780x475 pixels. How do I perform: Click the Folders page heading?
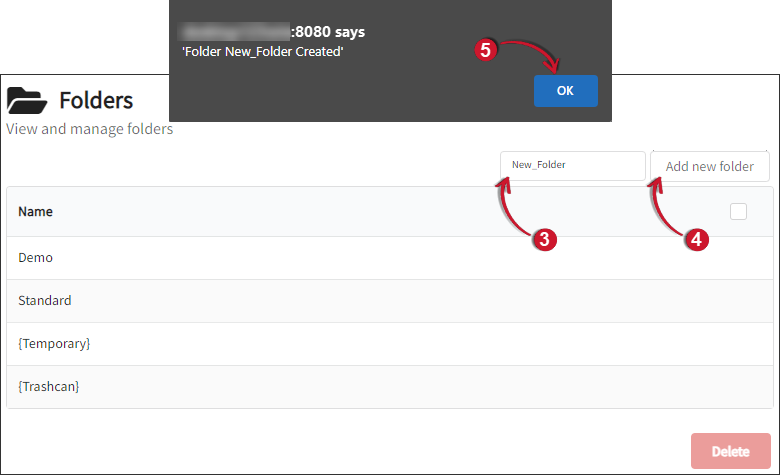[x=96, y=100]
